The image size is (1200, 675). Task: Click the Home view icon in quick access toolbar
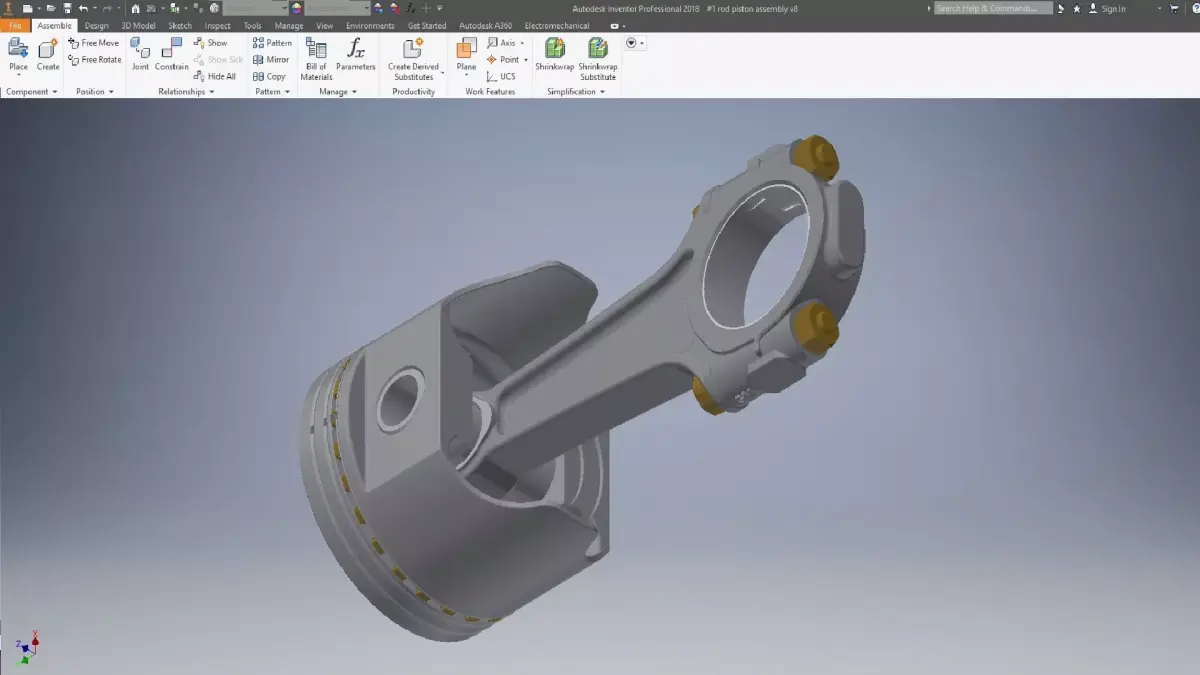point(135,8)
